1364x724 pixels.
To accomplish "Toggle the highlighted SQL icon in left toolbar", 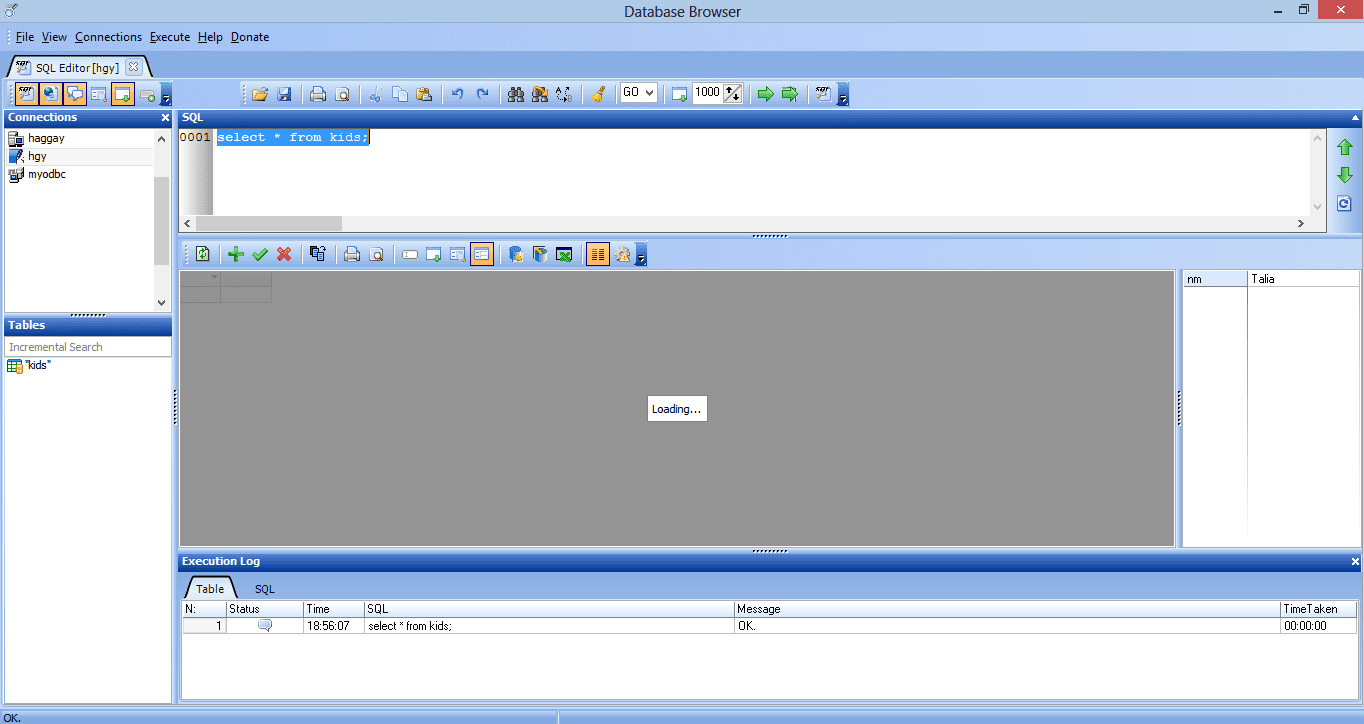I will 26,94.
